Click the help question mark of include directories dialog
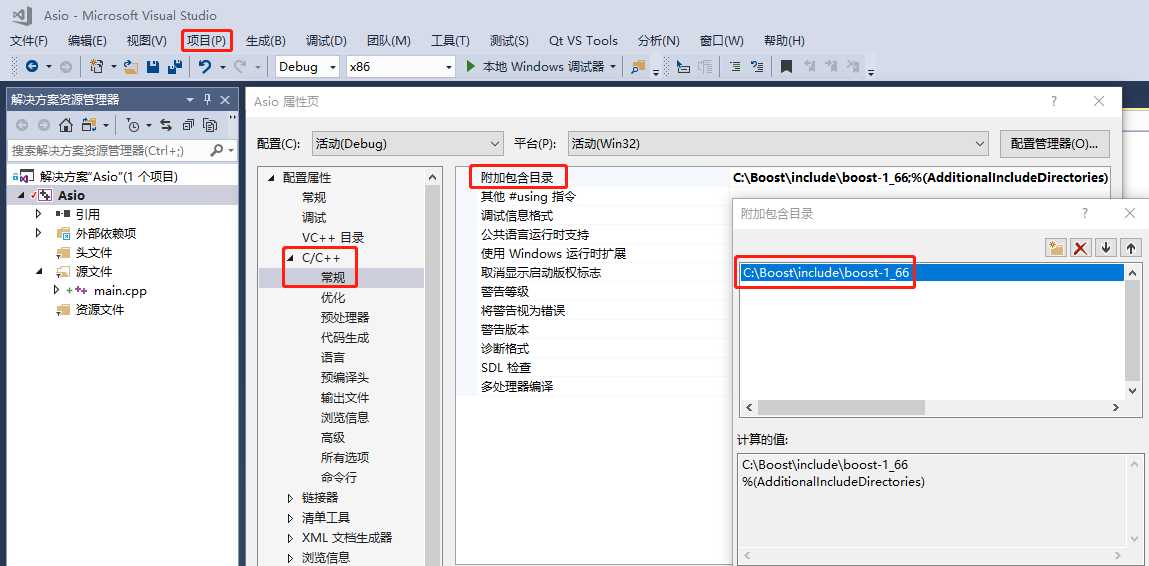 coord(1085,213)
